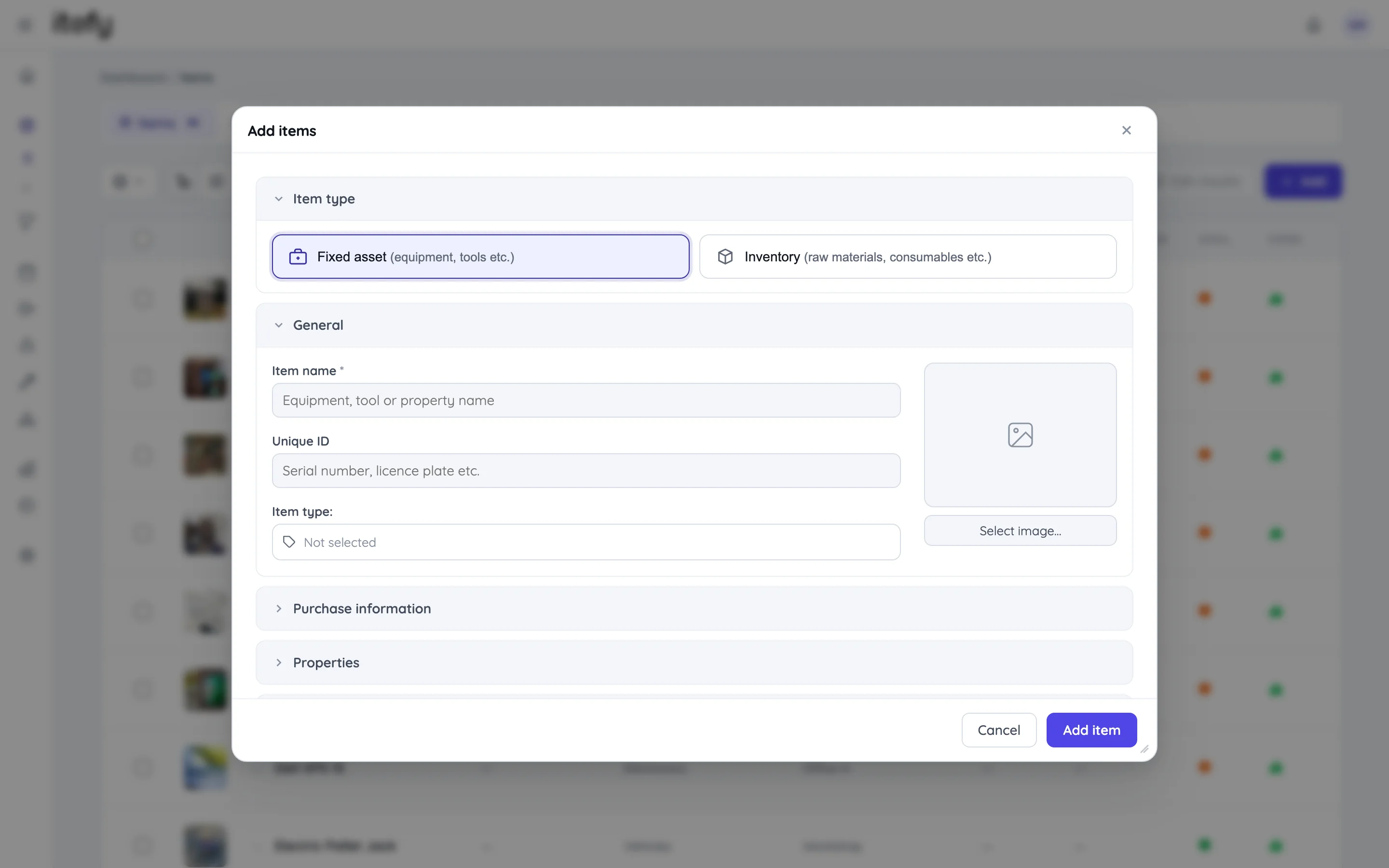Select Fixed asset item type
This screenshot has height=868, width=1389.
480,257
